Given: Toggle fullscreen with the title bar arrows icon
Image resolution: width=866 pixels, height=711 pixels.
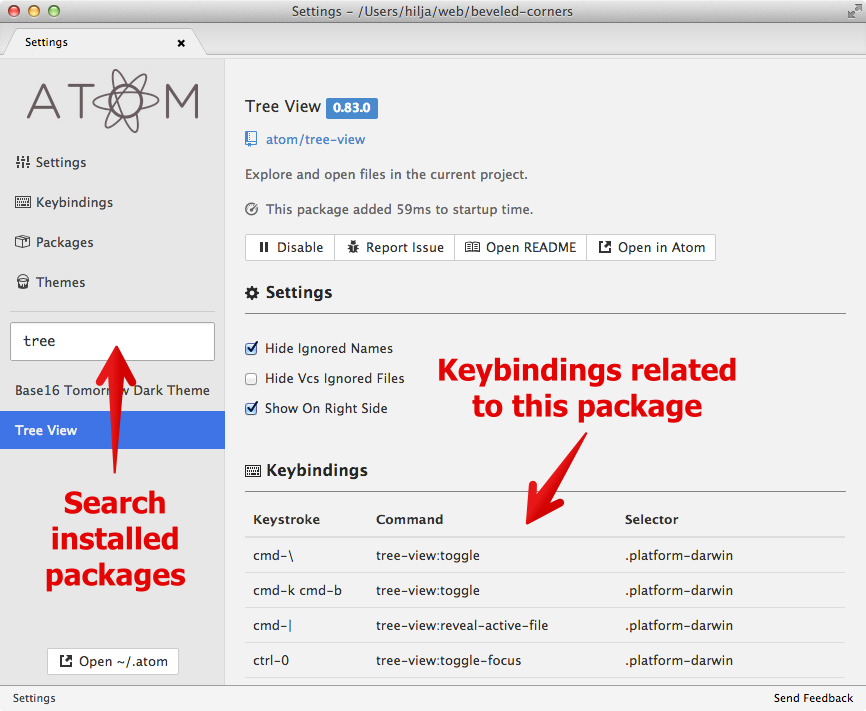Looking at the screenshot, I should 854,11.
